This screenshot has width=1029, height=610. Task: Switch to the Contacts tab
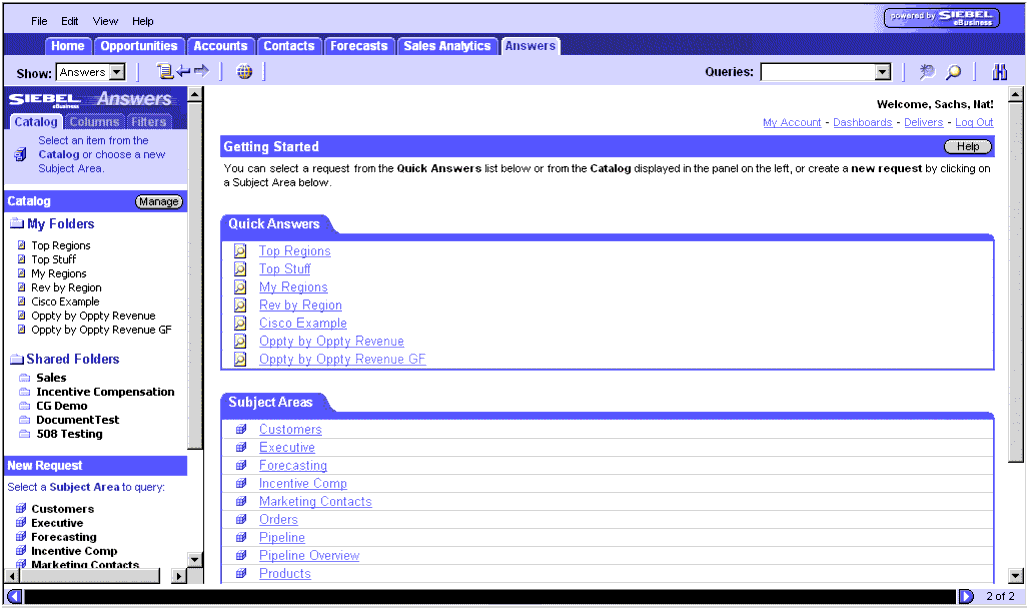click(289, 46)
